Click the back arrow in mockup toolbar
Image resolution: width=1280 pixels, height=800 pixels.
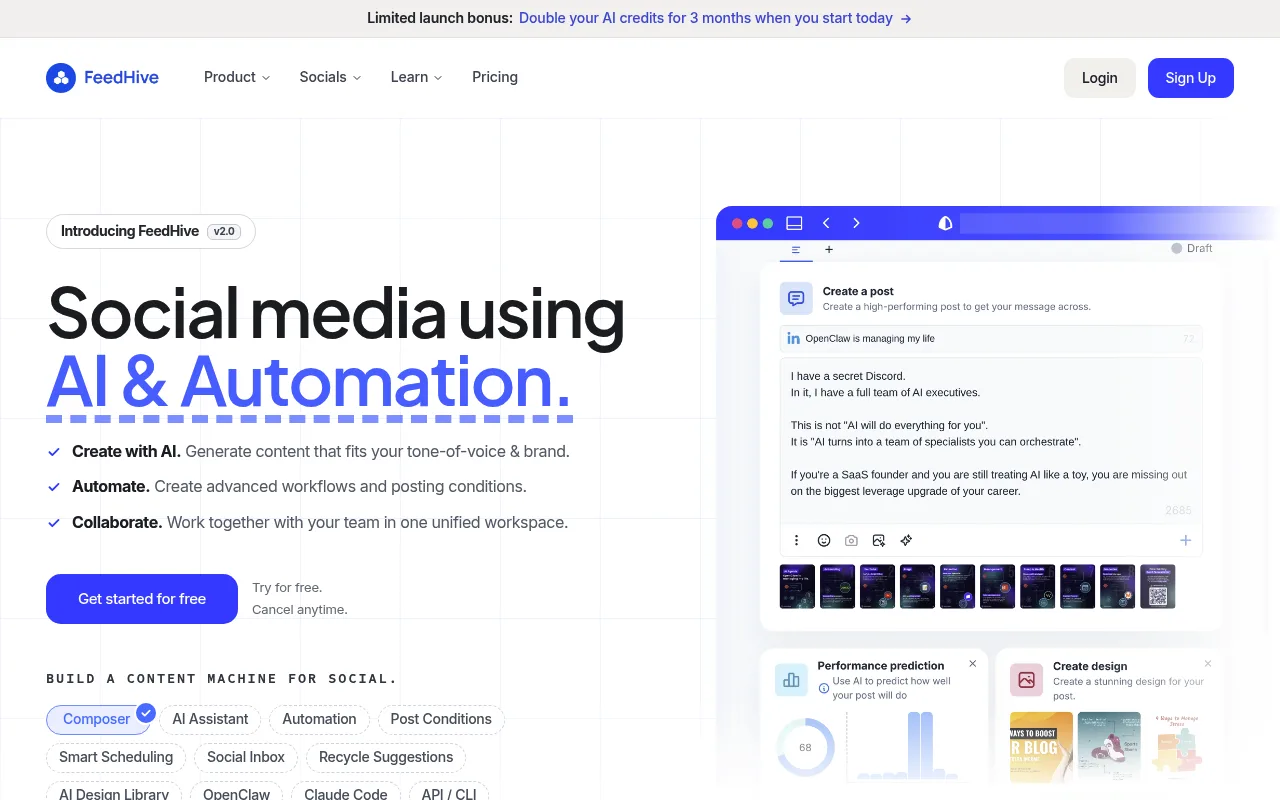pyautogui.click(x=826, y=223)
